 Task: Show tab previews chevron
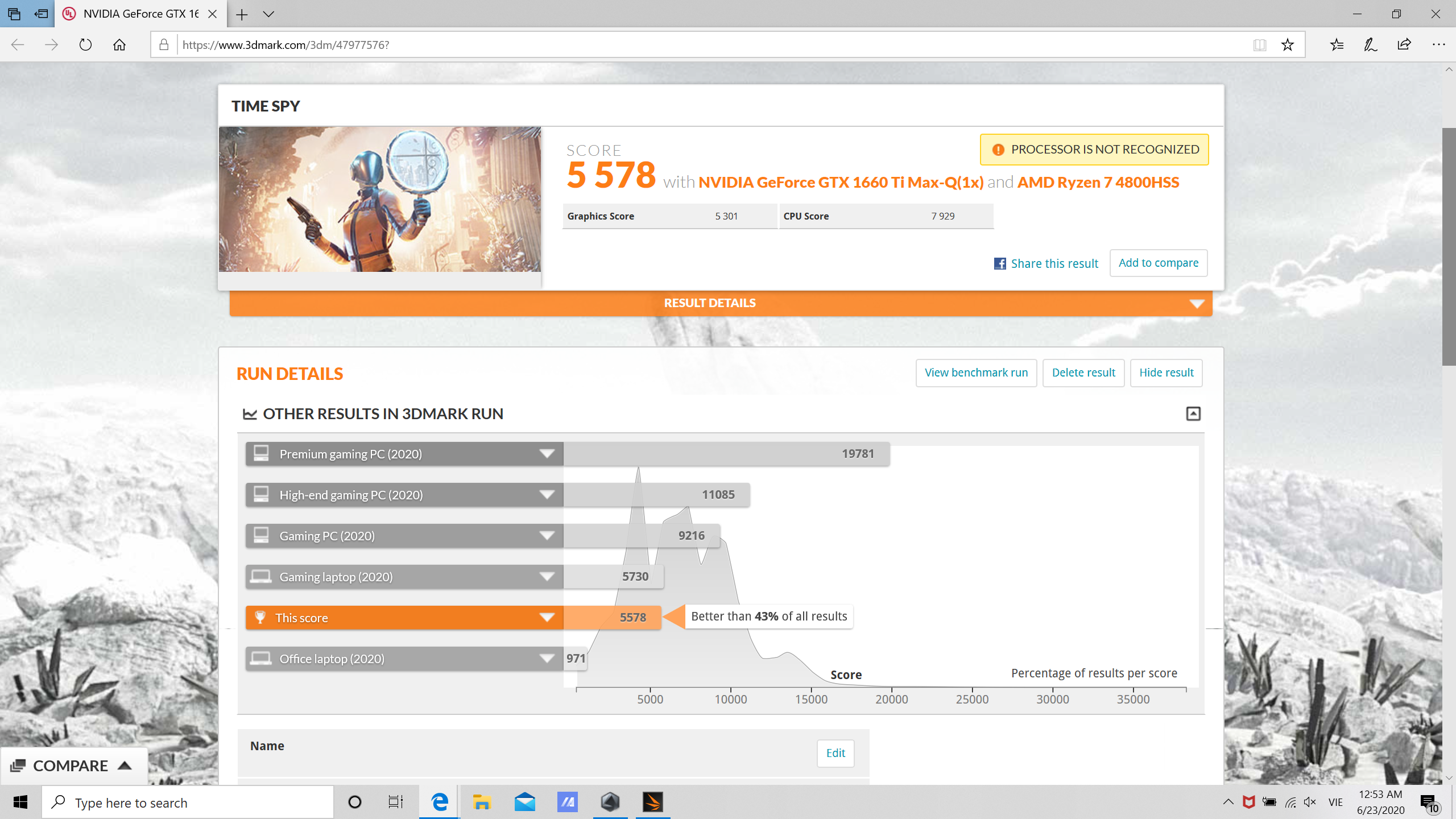click(x=268, y=14)
